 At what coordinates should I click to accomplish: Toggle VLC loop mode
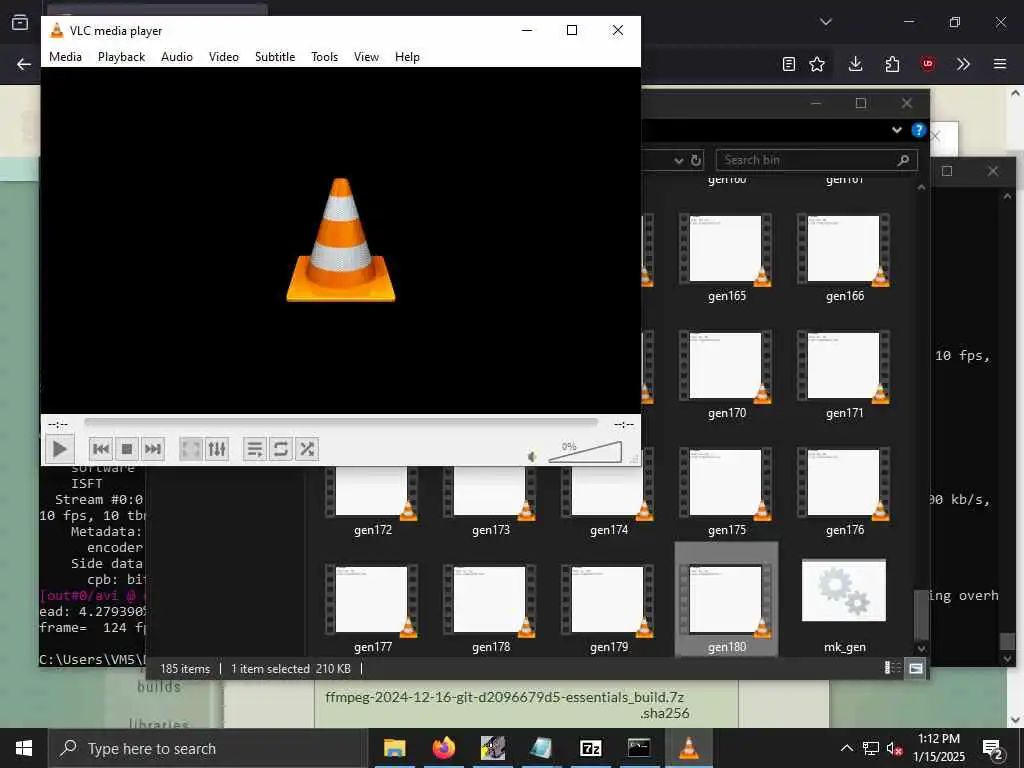point(280,449)
